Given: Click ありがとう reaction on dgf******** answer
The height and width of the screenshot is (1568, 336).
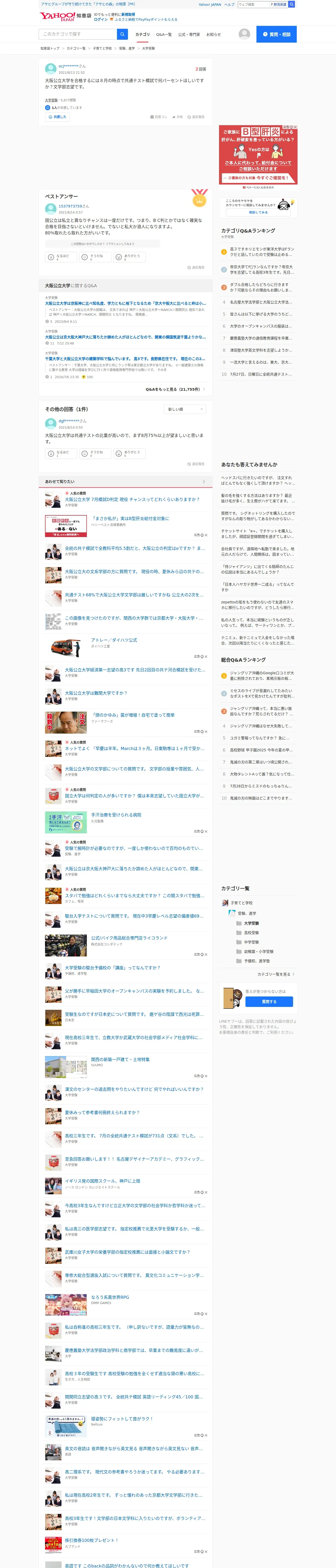Looking at the screenshot, I should [129, 453].
